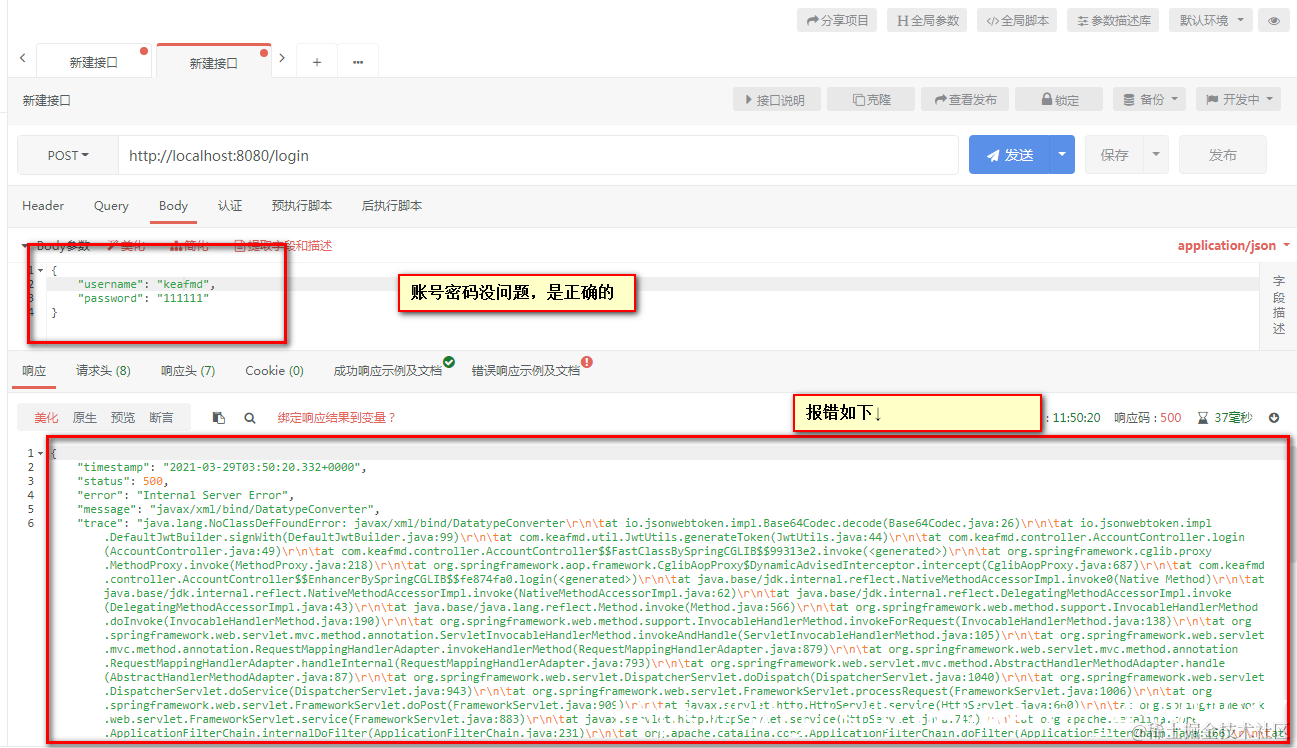1297x748 pixels.
Task: Click the 37毫秒 response time
Action: click(x=1224, y=418)
